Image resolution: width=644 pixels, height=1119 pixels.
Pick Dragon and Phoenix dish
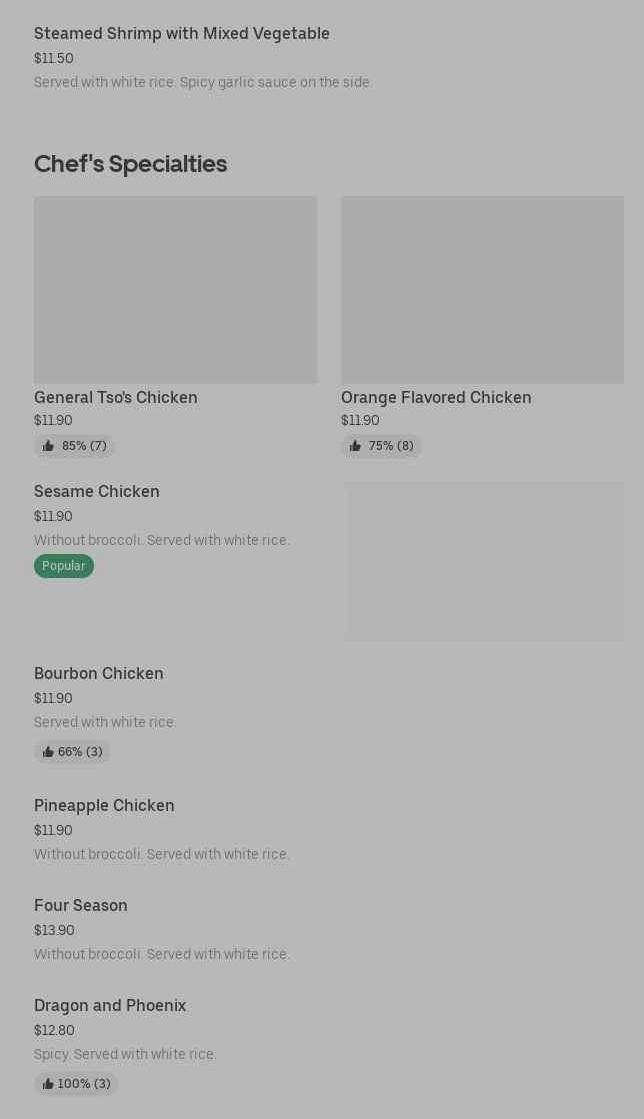pos(110,1005)
